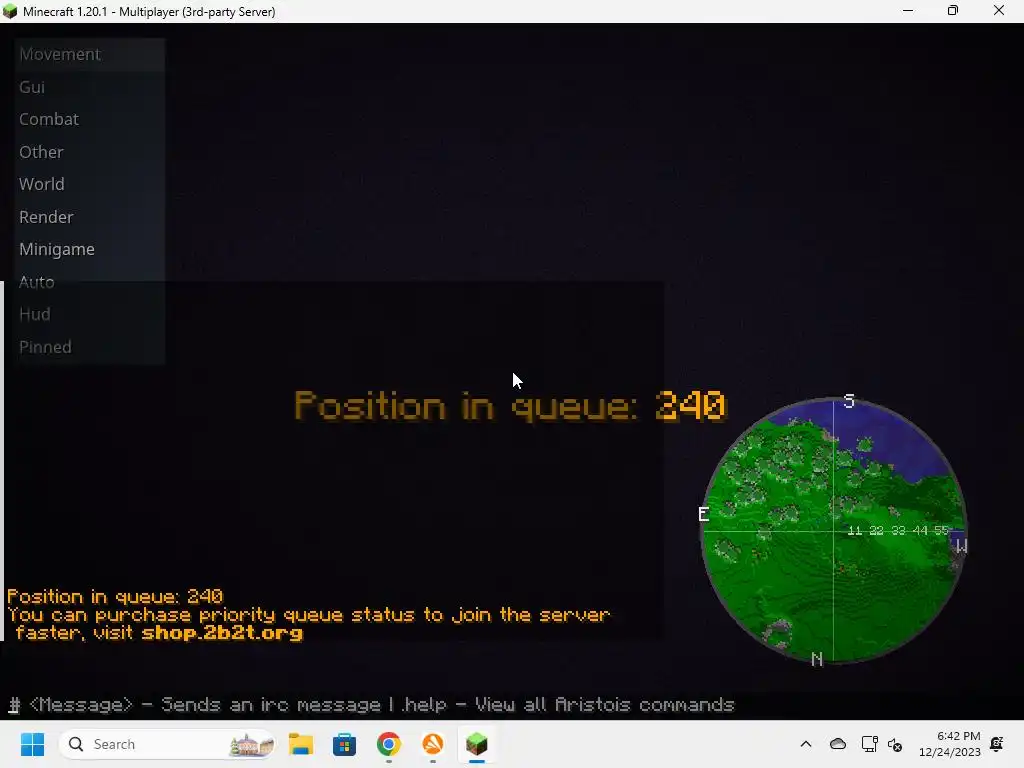Show hidden system tray icons

click(x=806, y=744)
